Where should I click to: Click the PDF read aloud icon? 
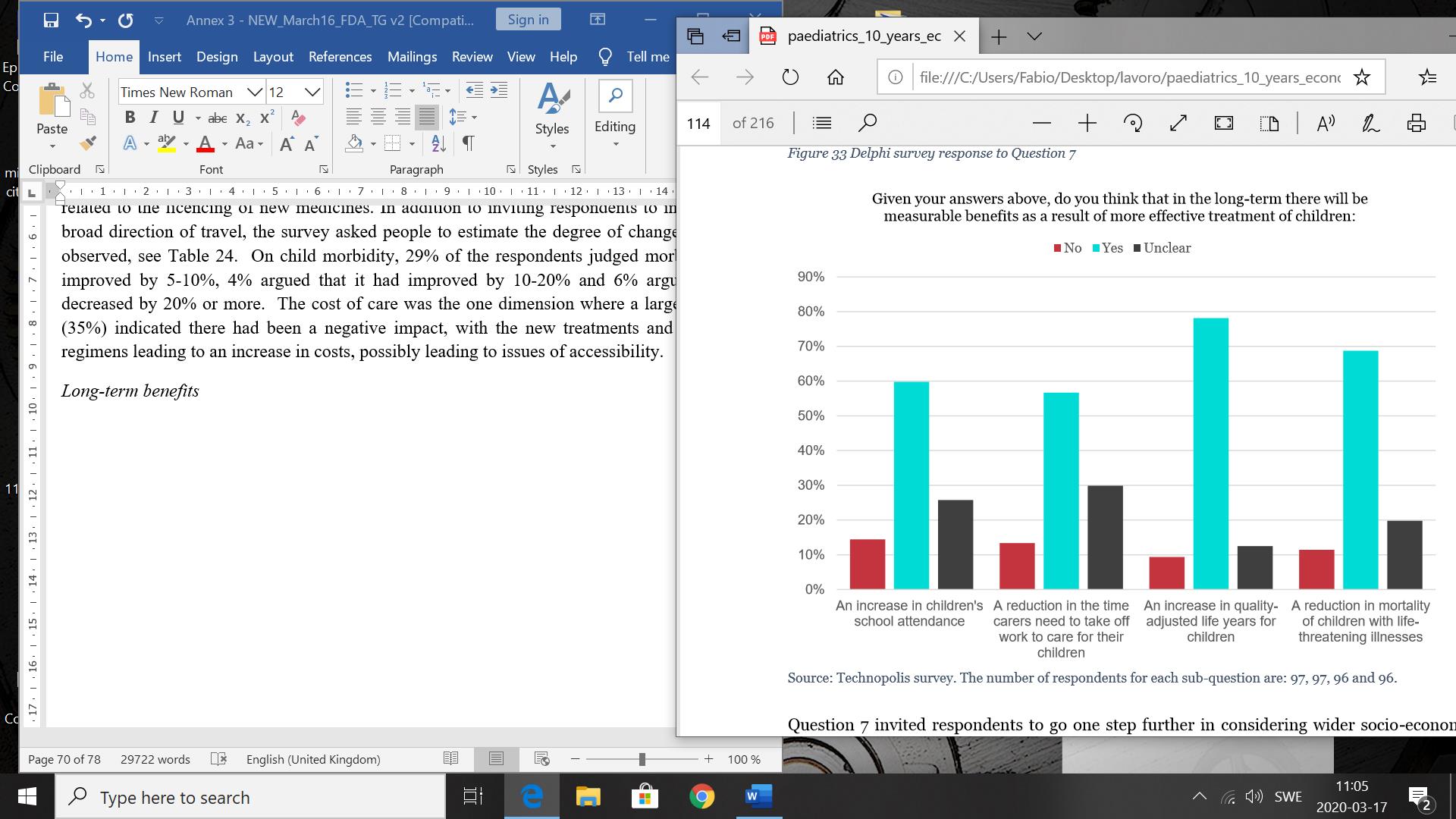(1326, 123)
